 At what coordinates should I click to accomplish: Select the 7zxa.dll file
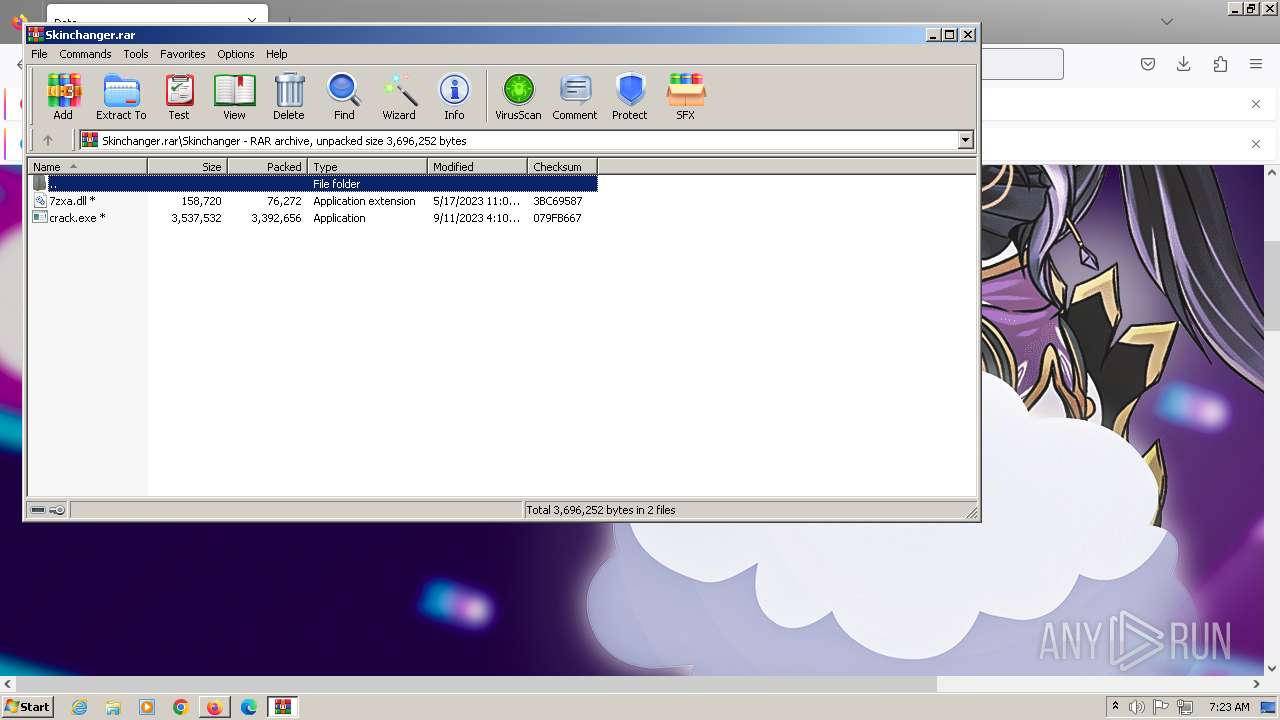313,201
